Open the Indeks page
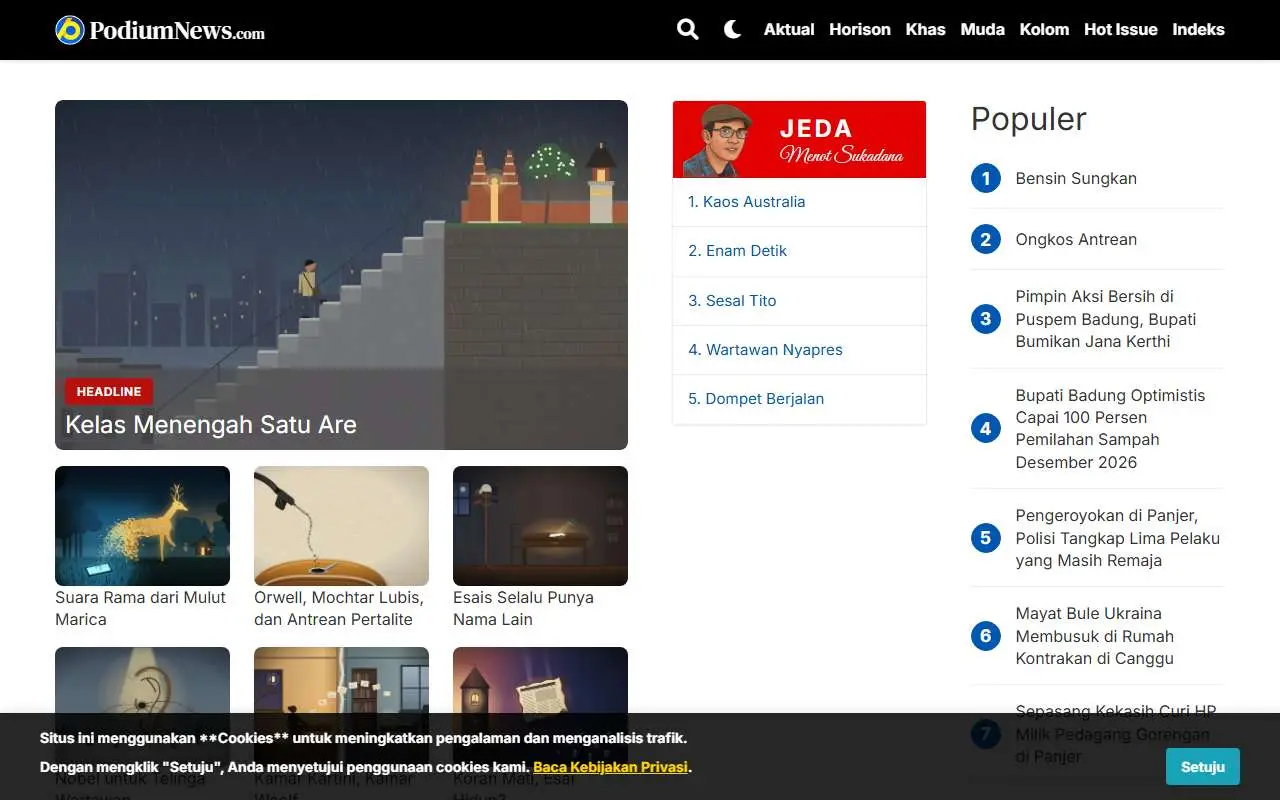 [x=1198, y=29]
